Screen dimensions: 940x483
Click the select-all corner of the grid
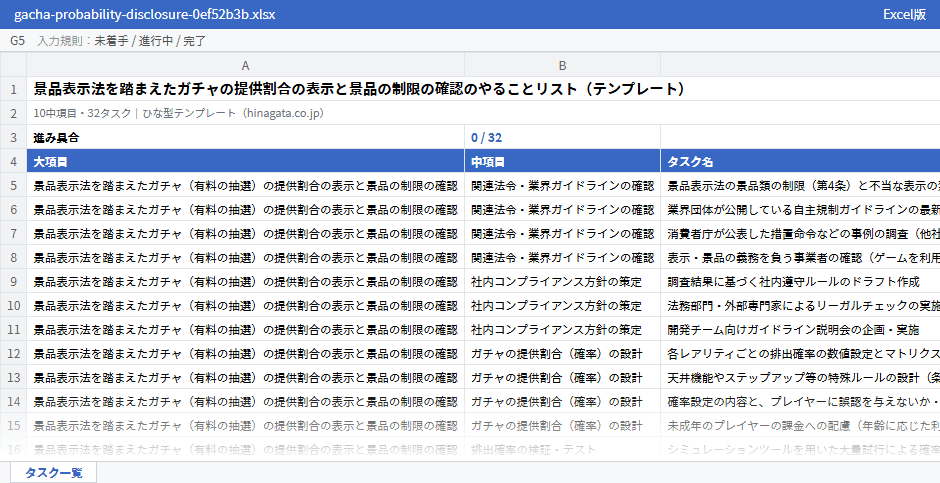point(13,65)
